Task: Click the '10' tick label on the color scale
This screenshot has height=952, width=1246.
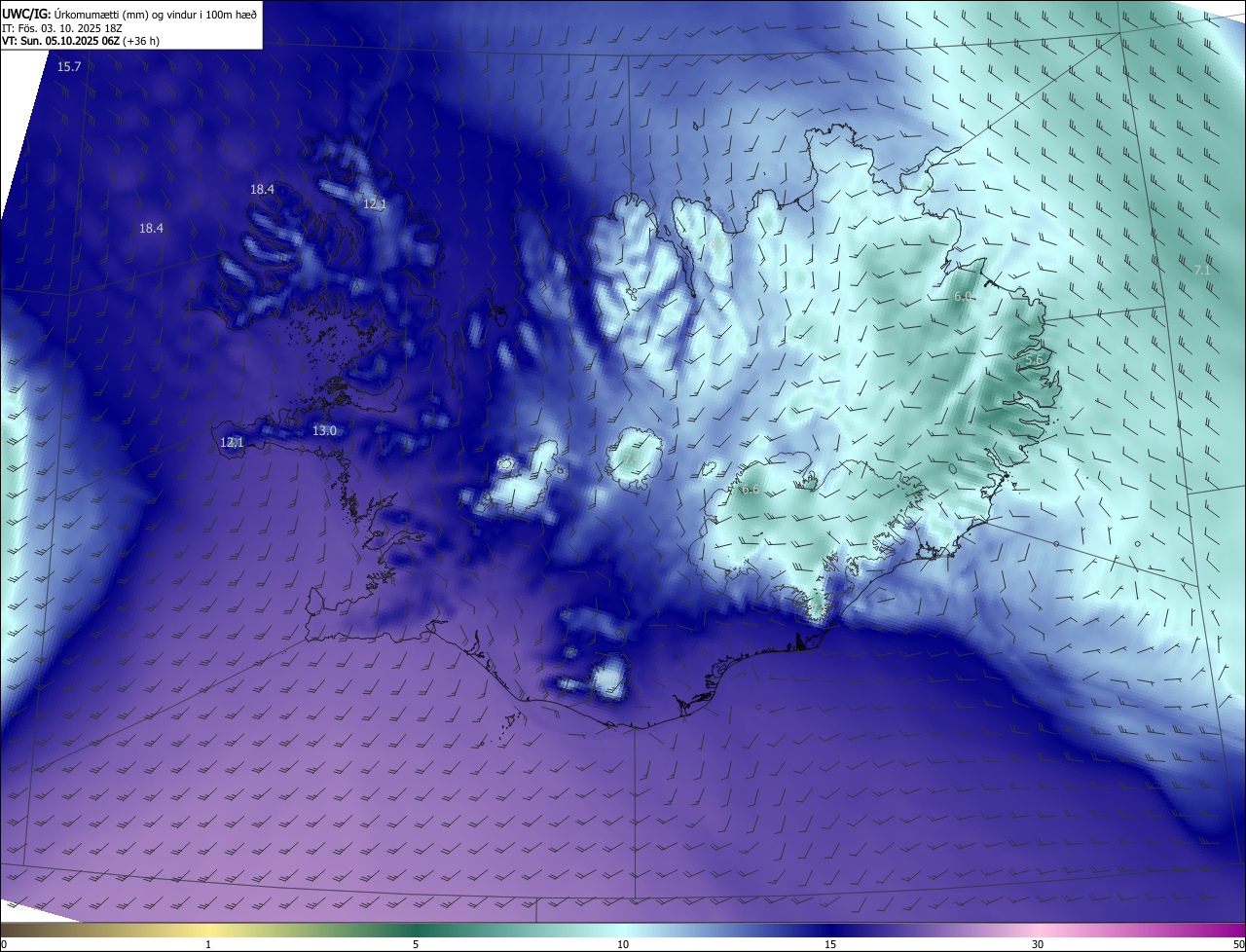Action: pos(623,944)
